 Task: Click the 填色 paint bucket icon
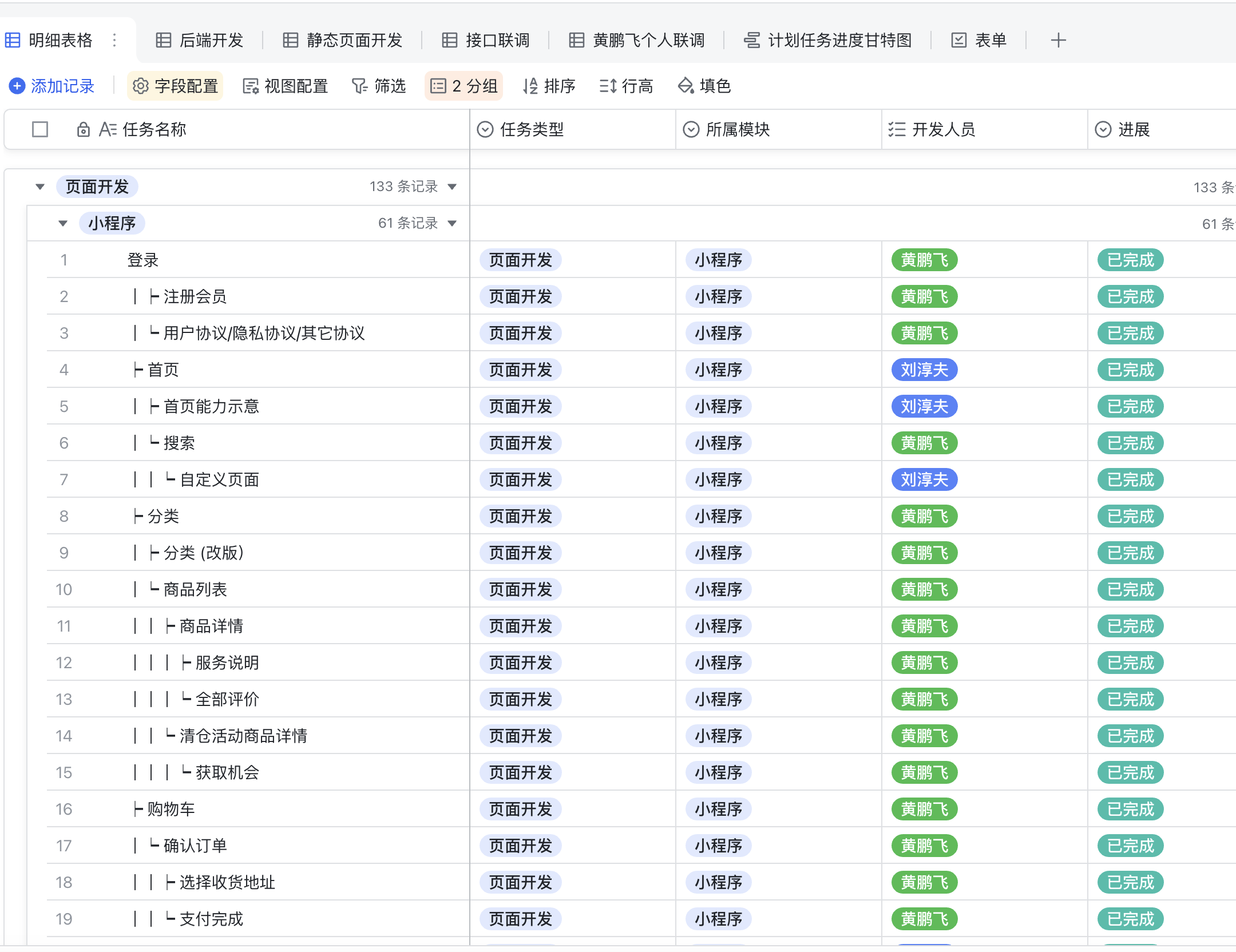pyautogui.click(x=686, y=86)
